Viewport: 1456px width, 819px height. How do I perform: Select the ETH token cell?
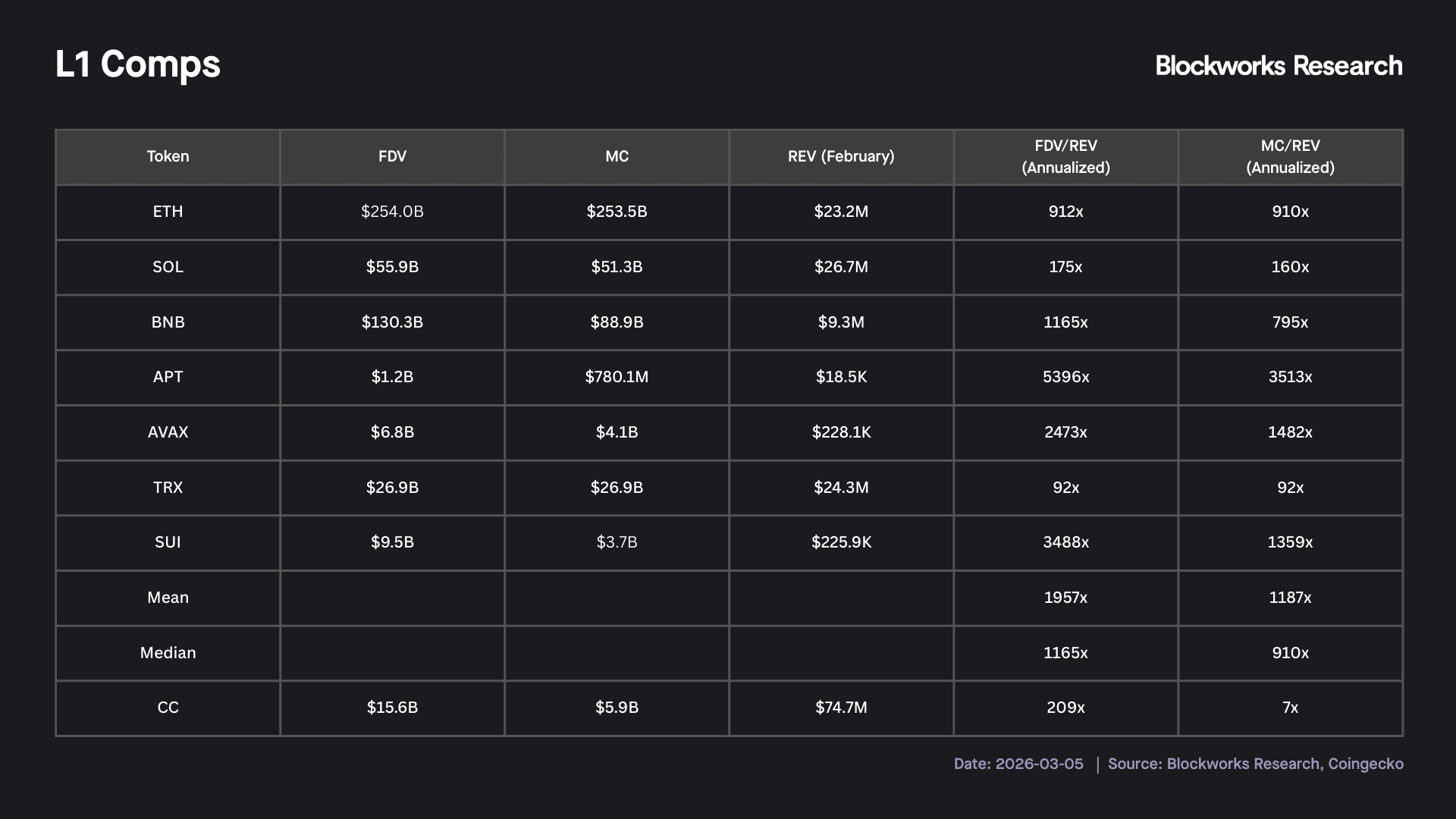pos(168,212)
